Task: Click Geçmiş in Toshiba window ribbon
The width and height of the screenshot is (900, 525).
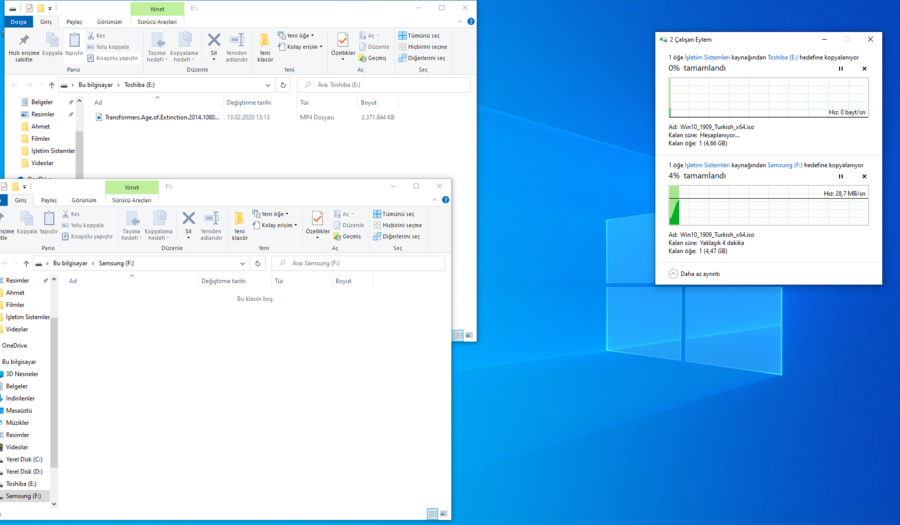Action: tap(373, 58)
